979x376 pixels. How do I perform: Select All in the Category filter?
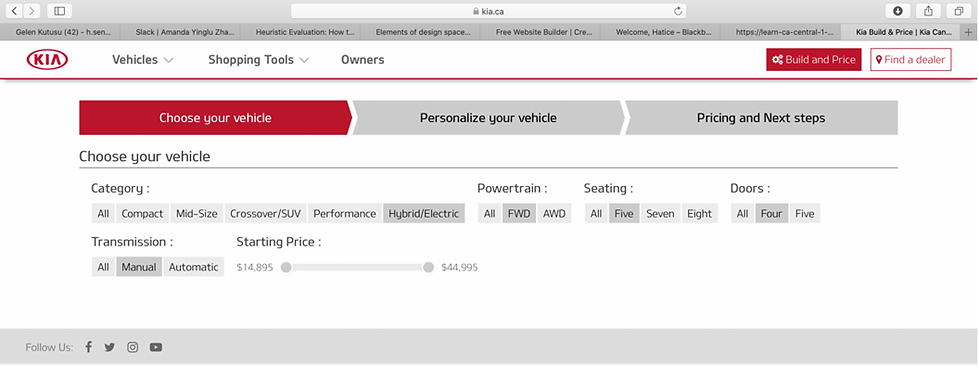click(x=103, y=214)
